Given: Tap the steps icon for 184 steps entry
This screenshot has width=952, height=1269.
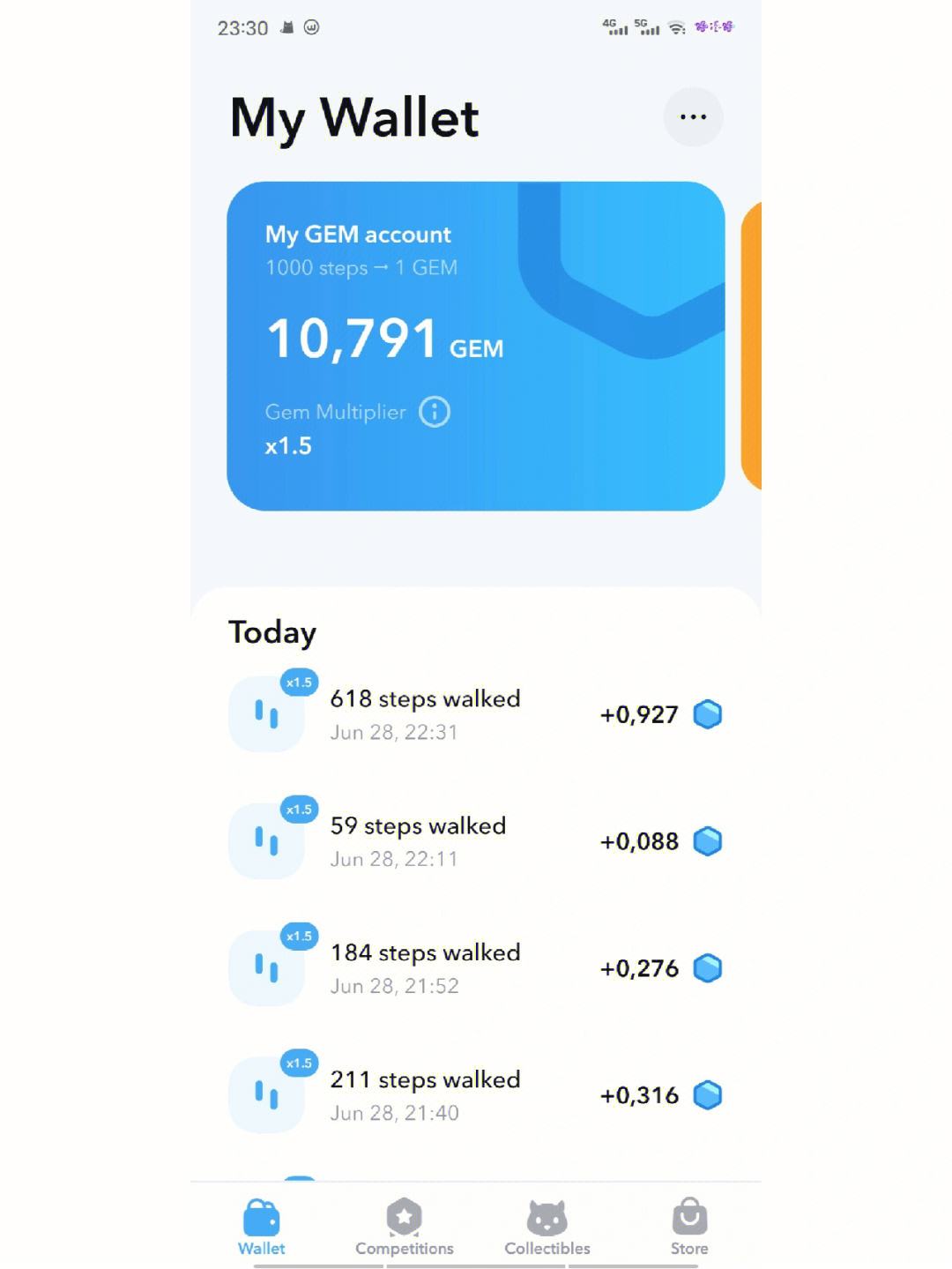Looking at the screenshot, I should (266, 968).
